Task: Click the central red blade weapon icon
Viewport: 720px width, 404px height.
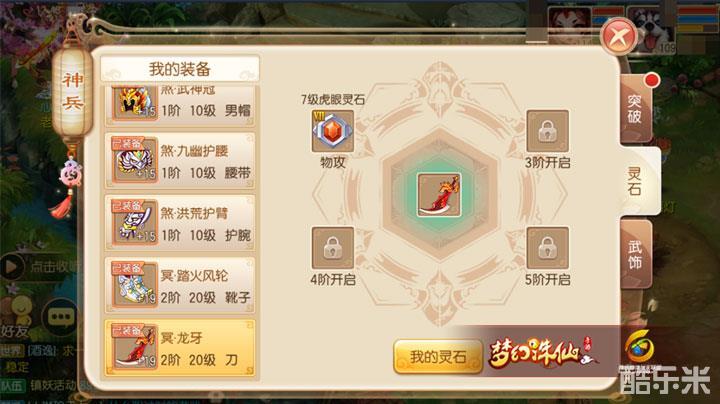Action: pyautogui.click(x=439, y=195)
